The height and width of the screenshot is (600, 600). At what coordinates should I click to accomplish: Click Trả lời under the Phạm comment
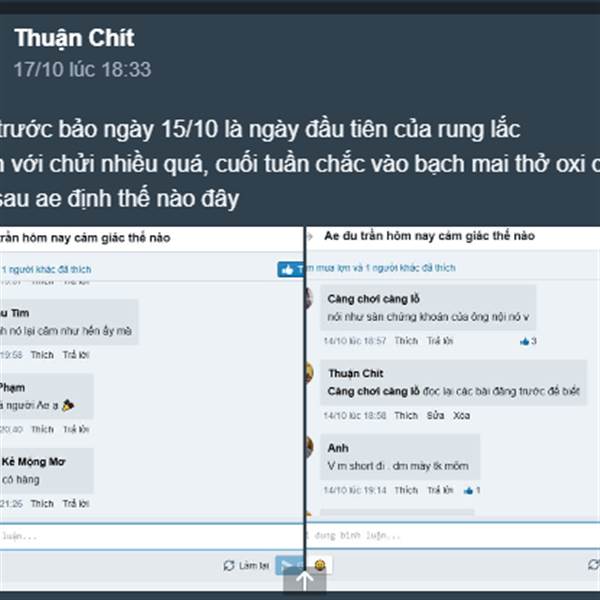tap(76, 429)
